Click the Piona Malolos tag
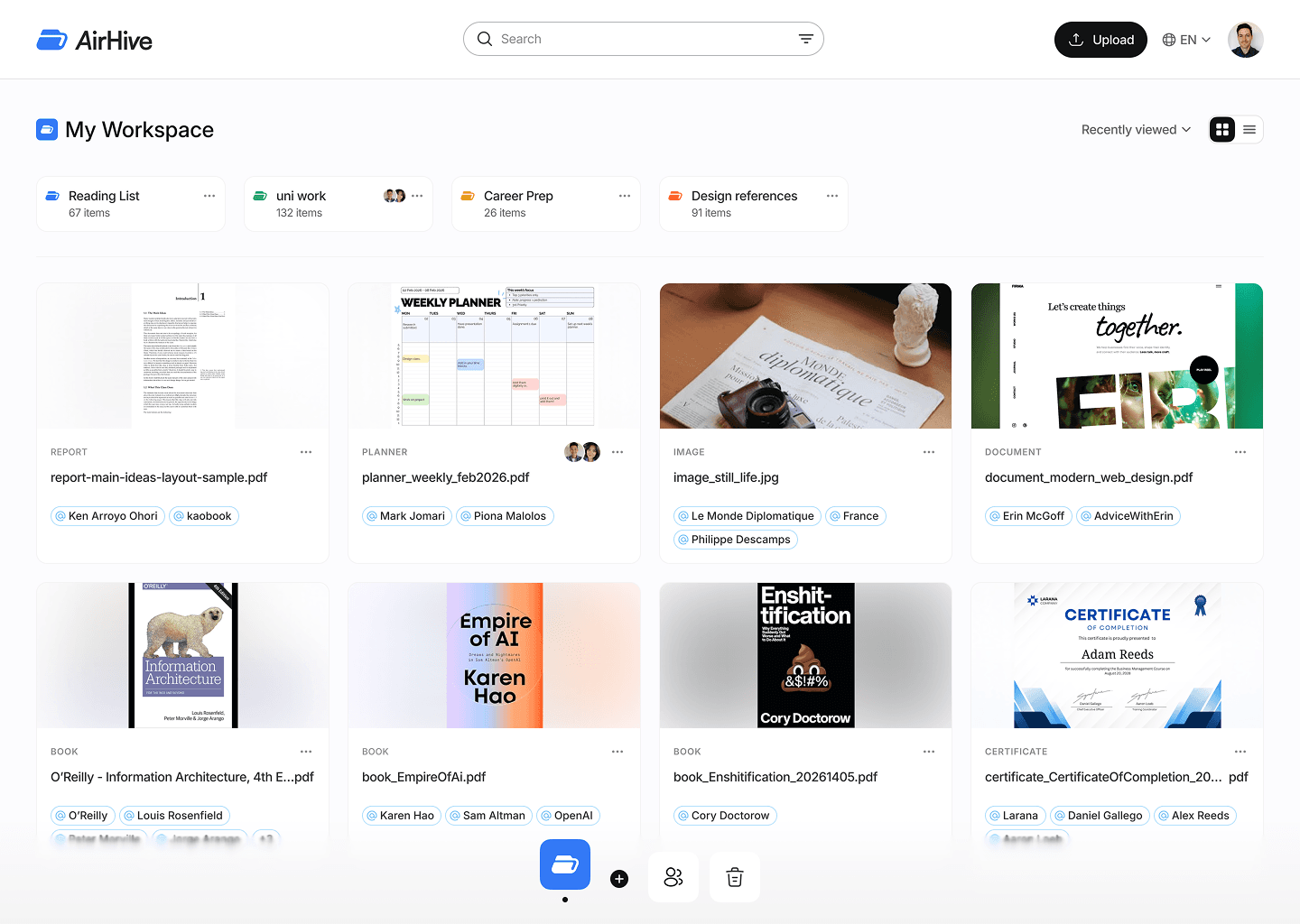The image size is (1300, 924). [505, 516]
